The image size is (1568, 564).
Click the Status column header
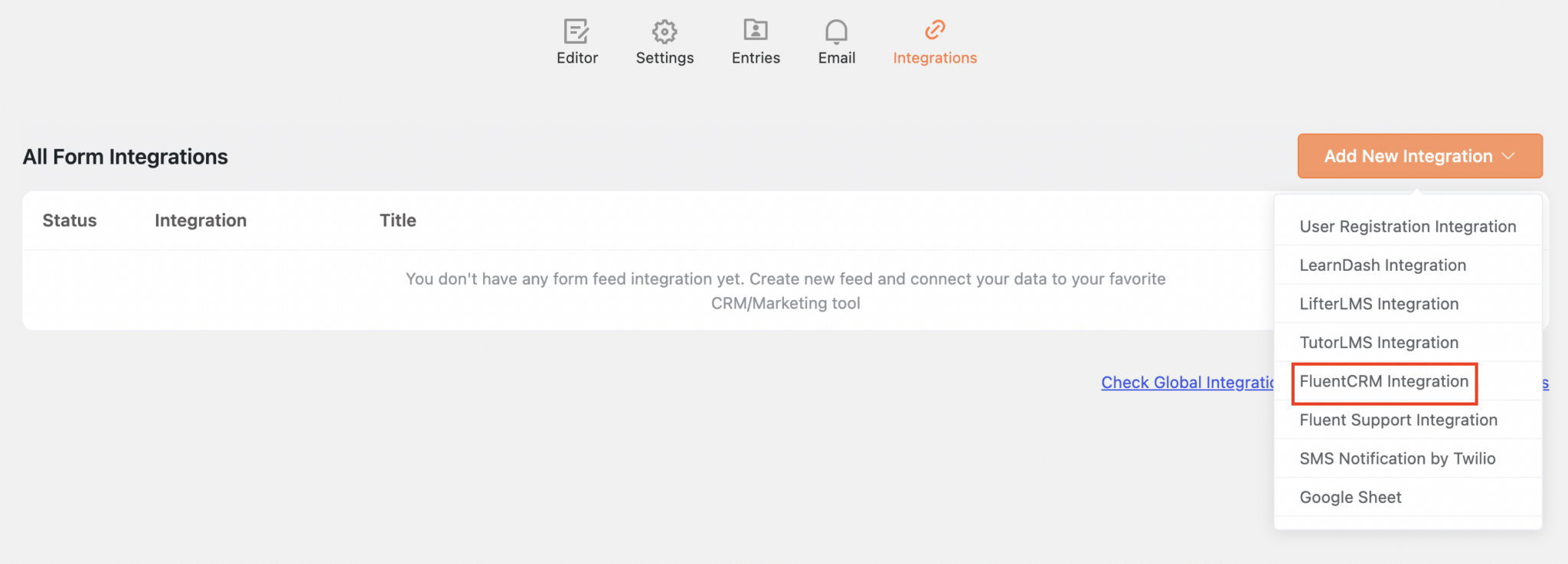pyautogui.click(x=69, y=220)
